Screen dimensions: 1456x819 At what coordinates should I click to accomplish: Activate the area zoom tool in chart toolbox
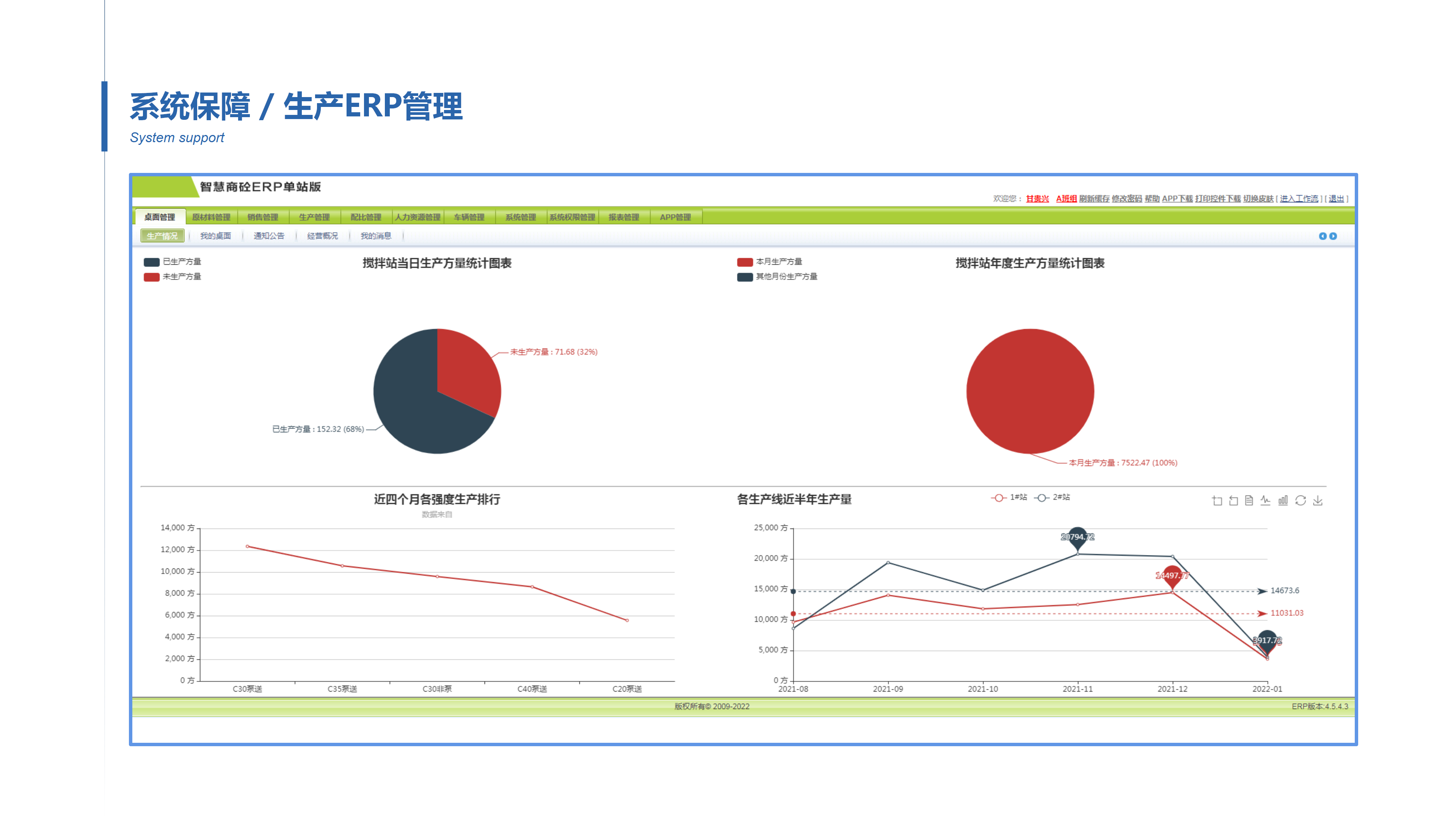pos(1217,501)
